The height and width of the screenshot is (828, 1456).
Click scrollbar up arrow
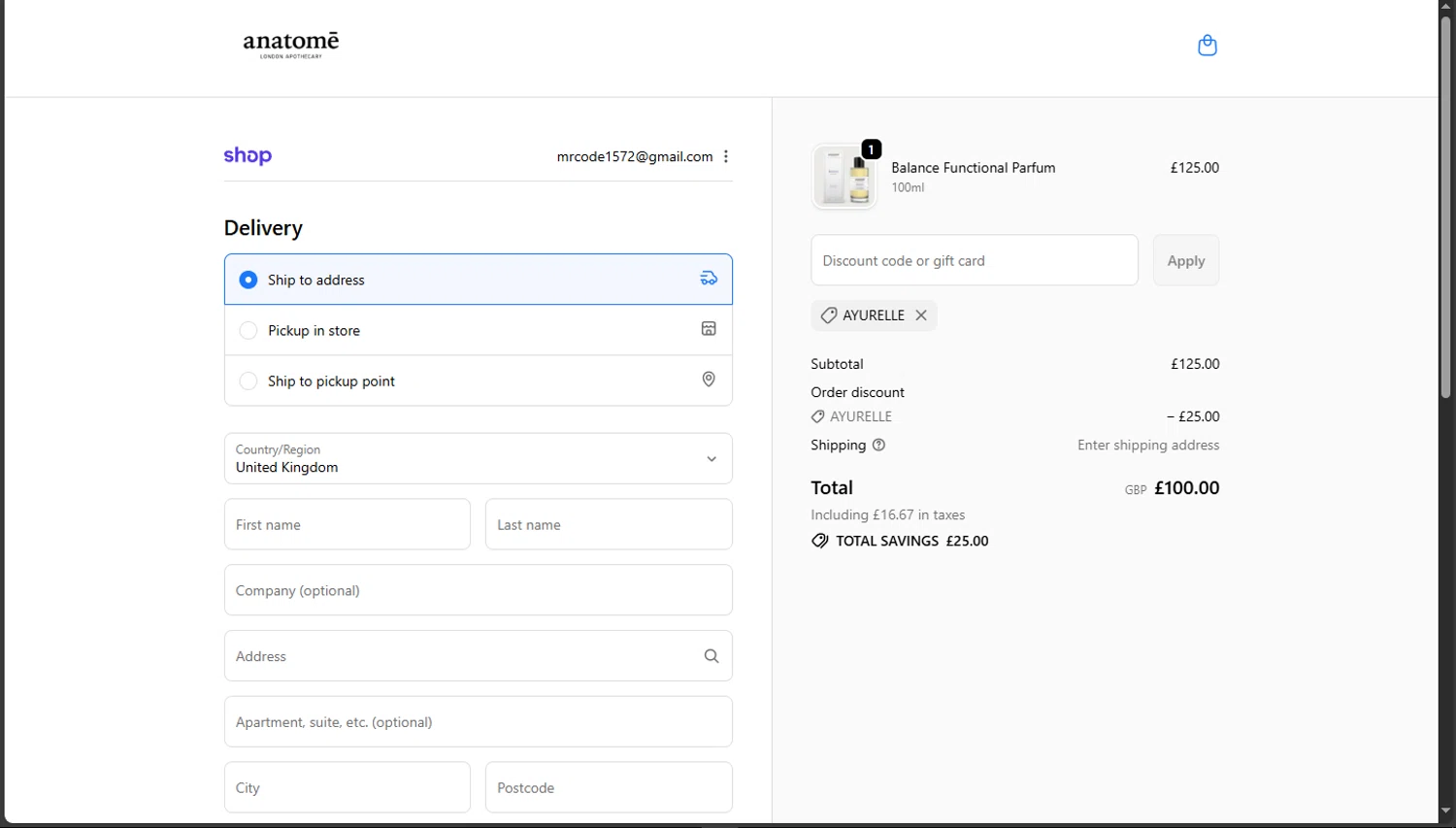pos(1445,7)
